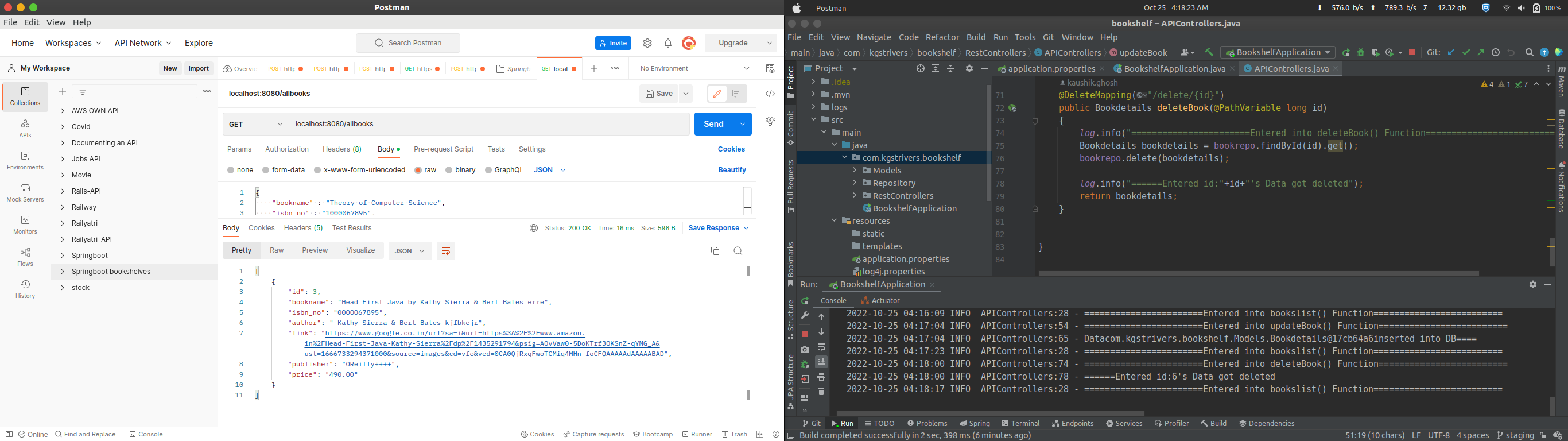Viewport: 1568px width, 441px height.
Task: Open Postman notifications bell
Action: click(x=667, y=43)
